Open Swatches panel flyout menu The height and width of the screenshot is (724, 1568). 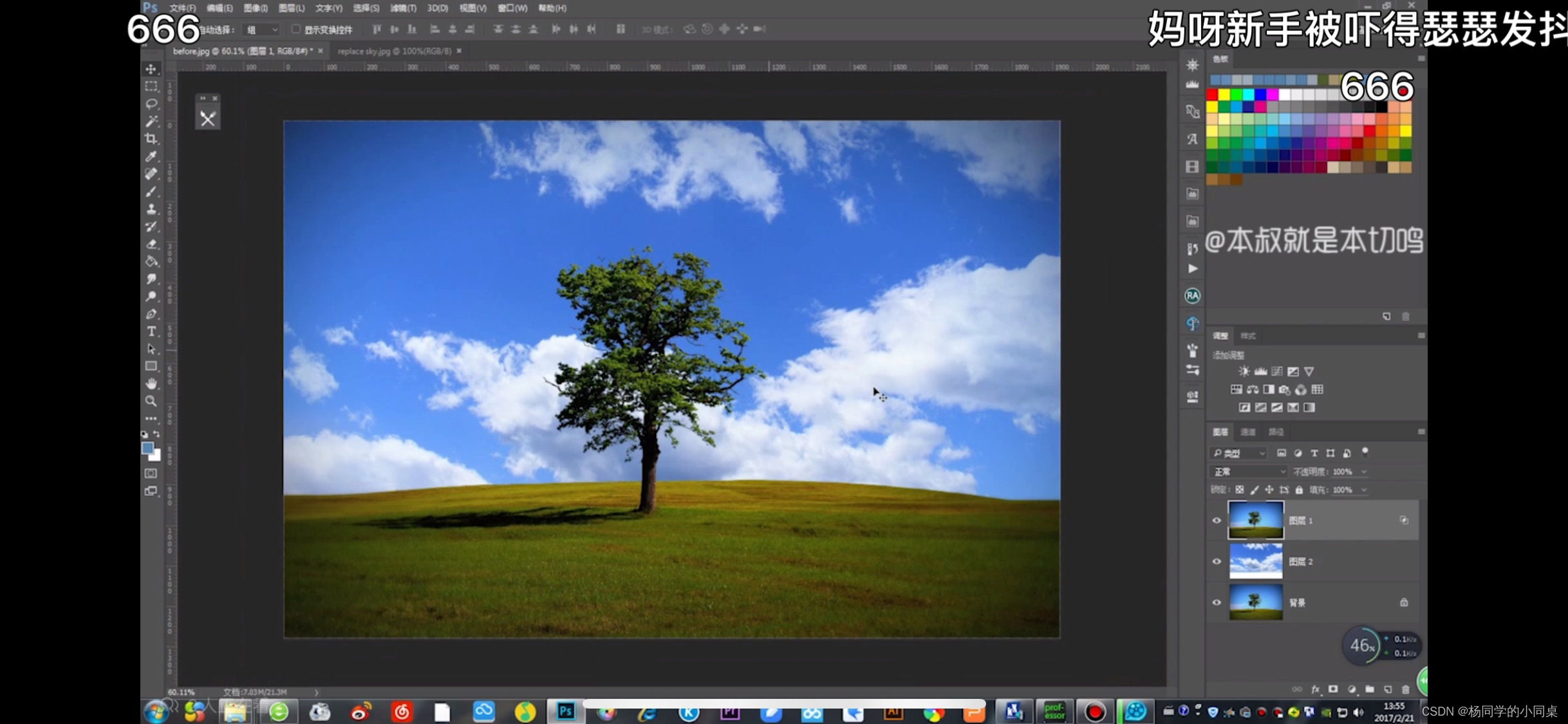coord(1421,59)
